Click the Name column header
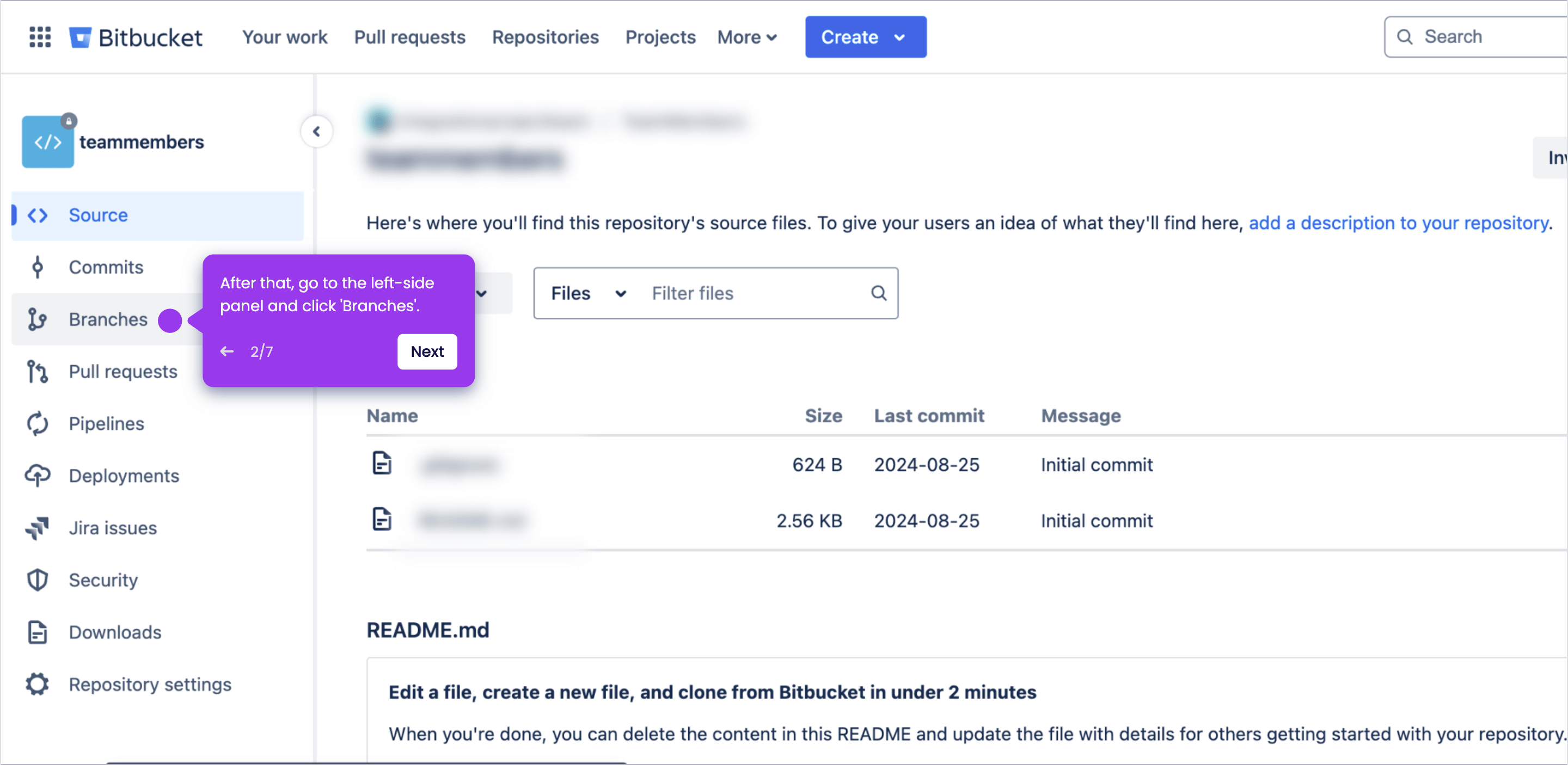This screenshot has height=765, width=1568. (x=392, y=416)
